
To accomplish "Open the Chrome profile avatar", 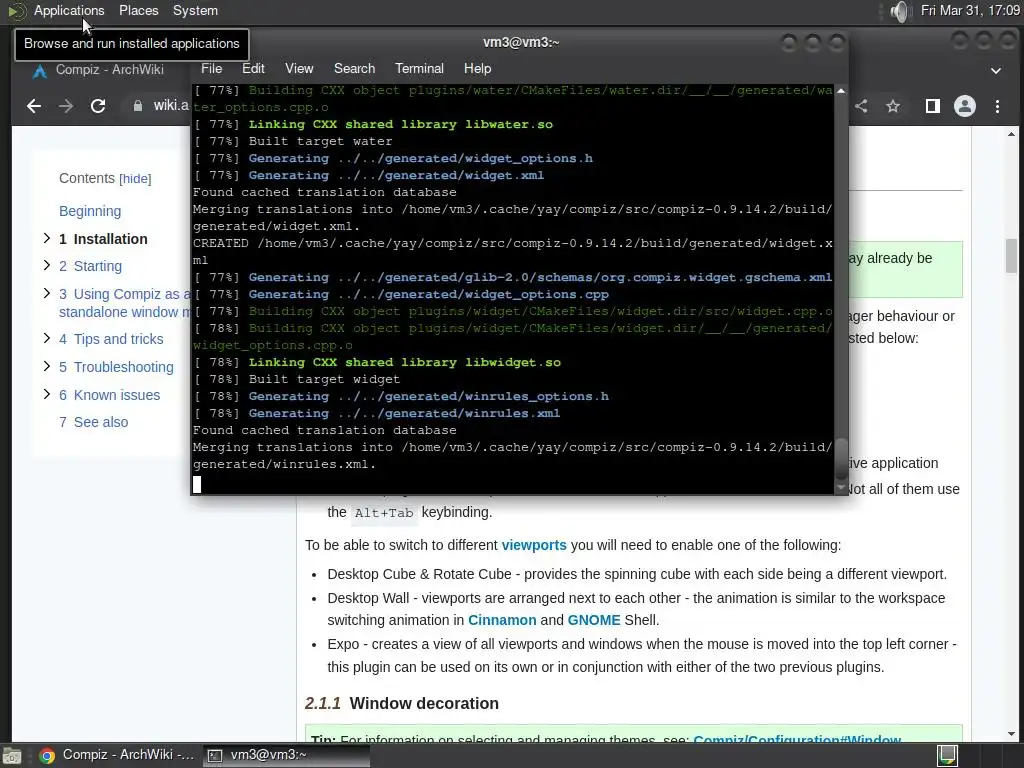I will [x=965, y=106].
